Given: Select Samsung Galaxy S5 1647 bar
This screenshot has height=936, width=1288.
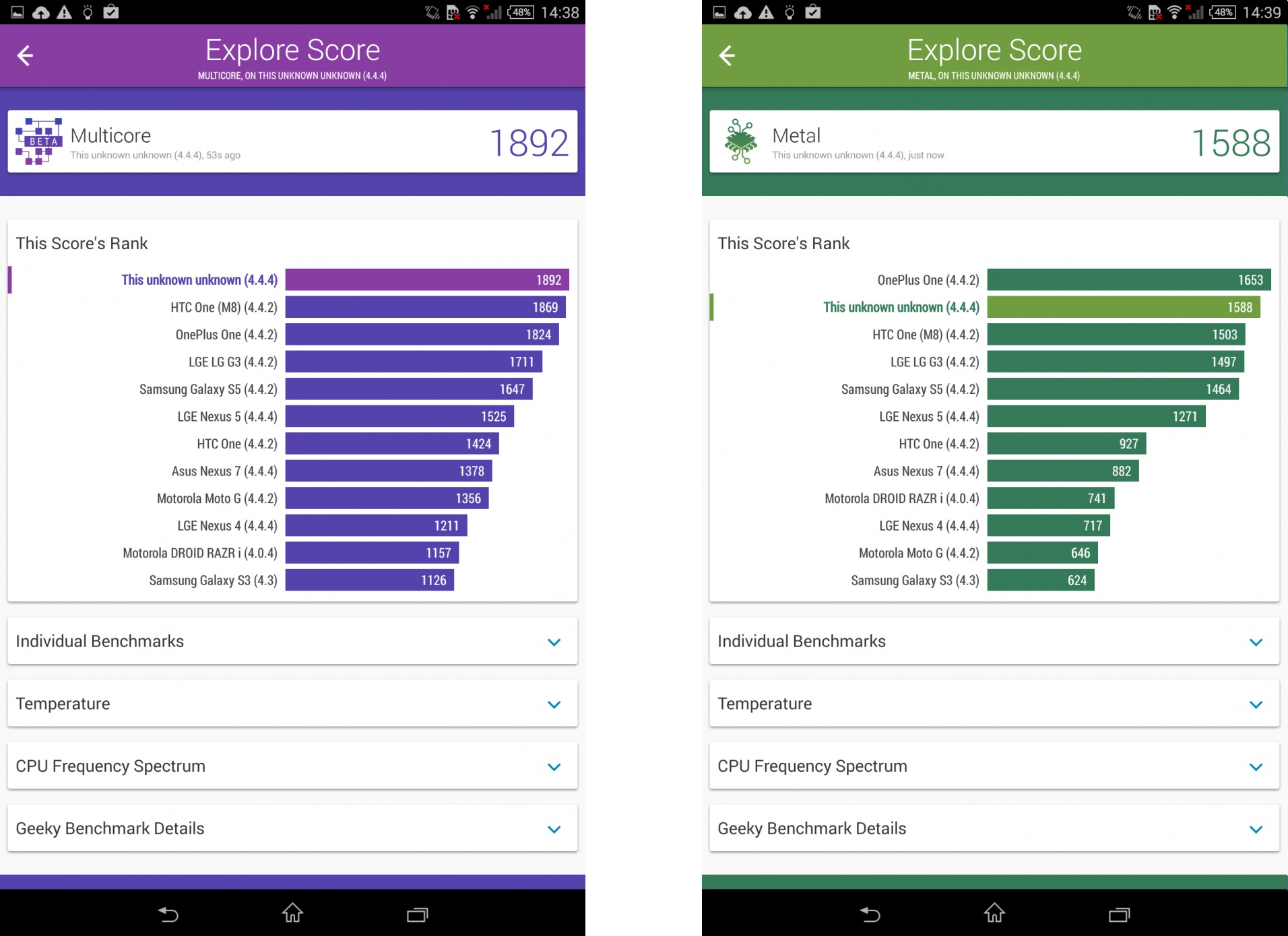Looking at the screenshot, I should coord(409,389).
